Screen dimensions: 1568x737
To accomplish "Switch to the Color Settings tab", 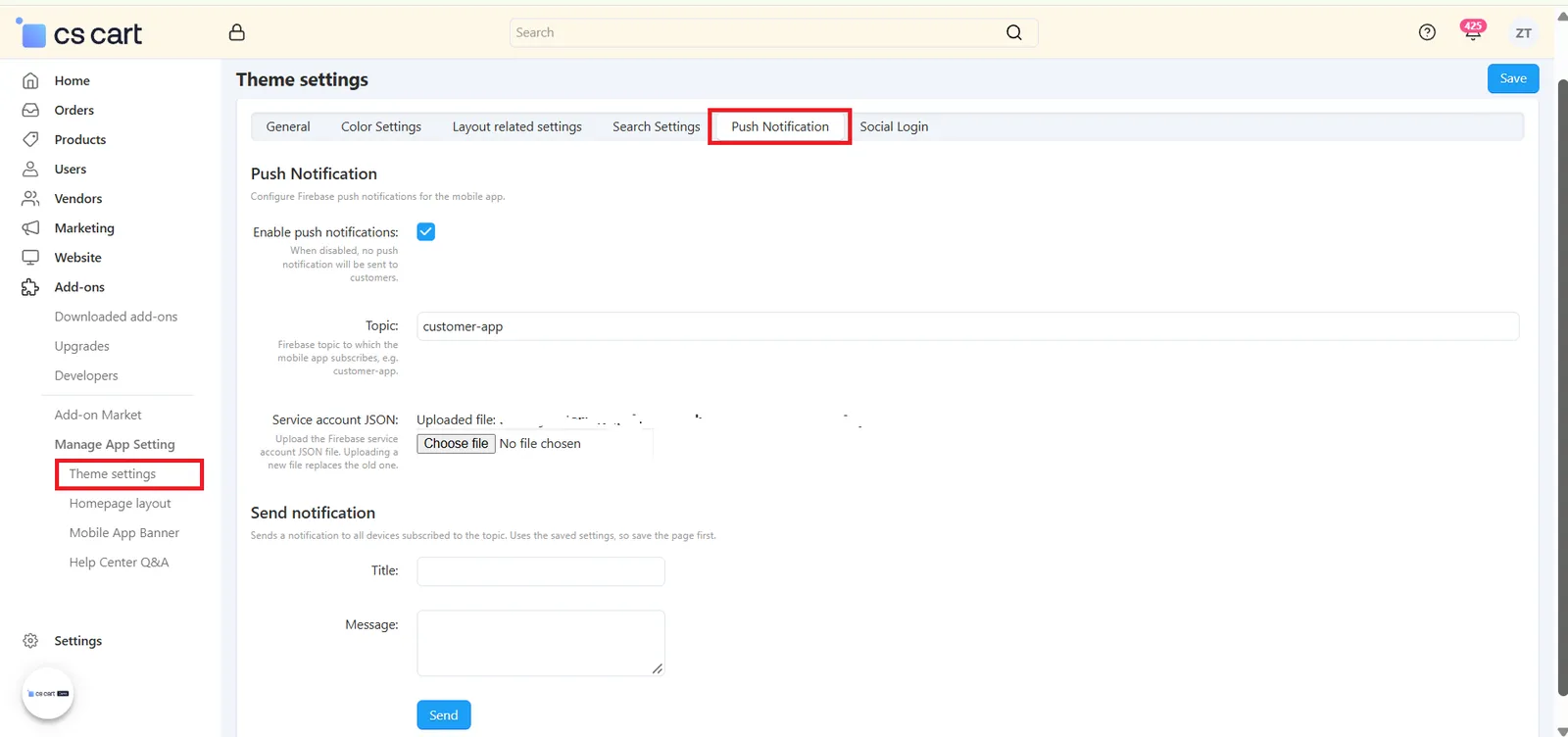I will coord(381,126).
